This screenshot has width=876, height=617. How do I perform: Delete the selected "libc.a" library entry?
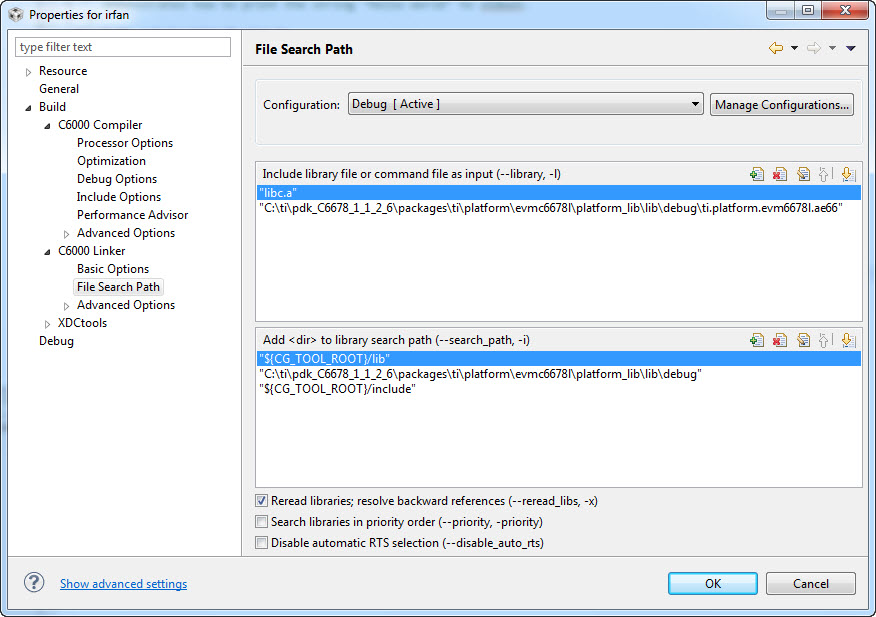780,174
